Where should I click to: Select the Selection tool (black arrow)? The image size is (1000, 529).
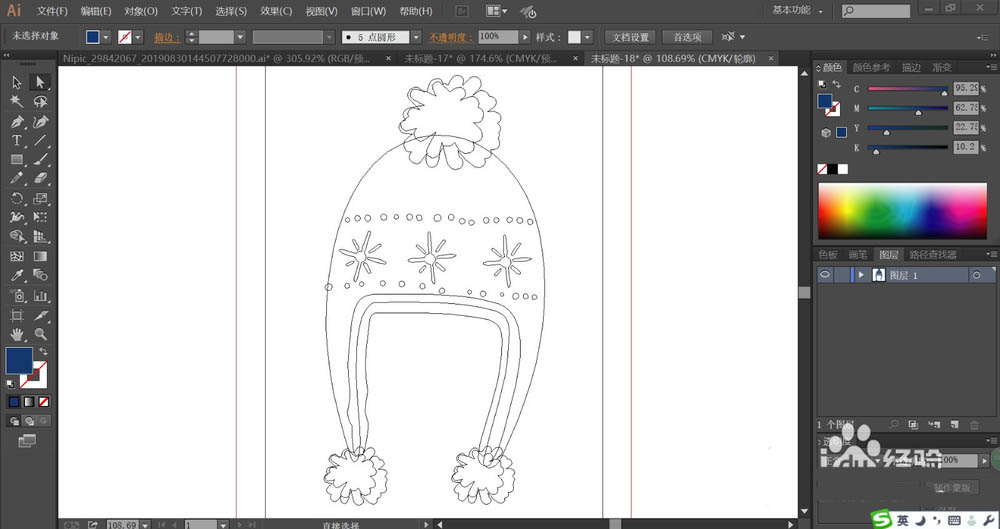pos(17,82)
